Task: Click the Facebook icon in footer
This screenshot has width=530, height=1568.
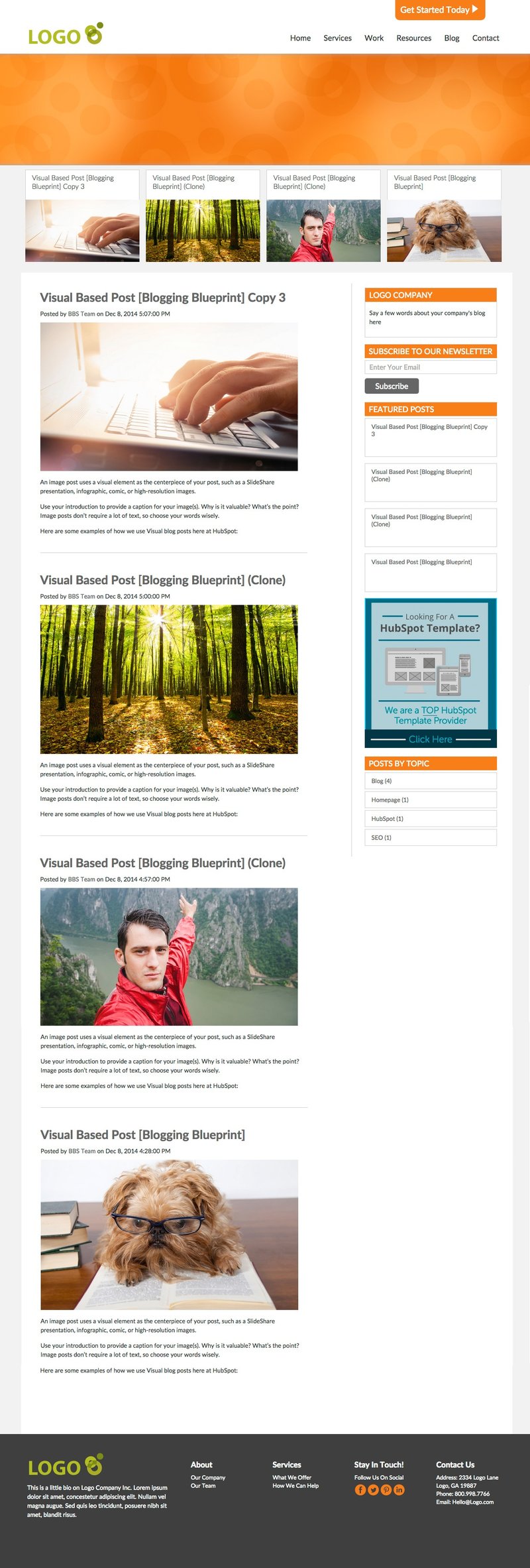Action: point(360,1490)
